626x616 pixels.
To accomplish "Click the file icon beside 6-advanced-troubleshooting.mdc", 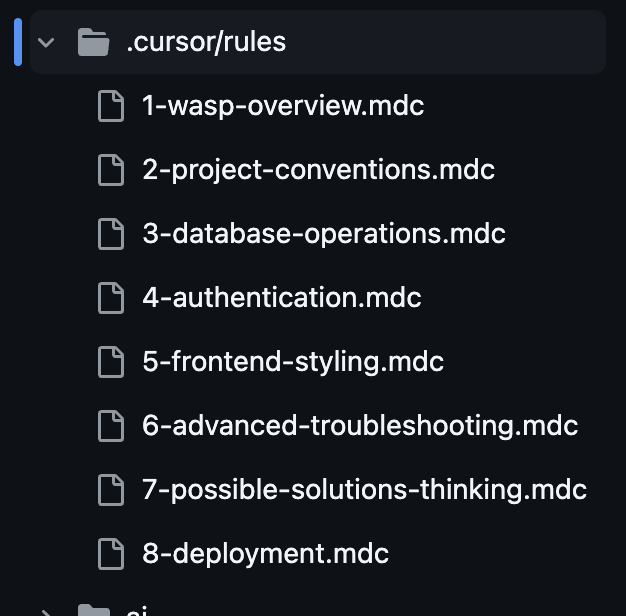I will [x=111, y=426].
